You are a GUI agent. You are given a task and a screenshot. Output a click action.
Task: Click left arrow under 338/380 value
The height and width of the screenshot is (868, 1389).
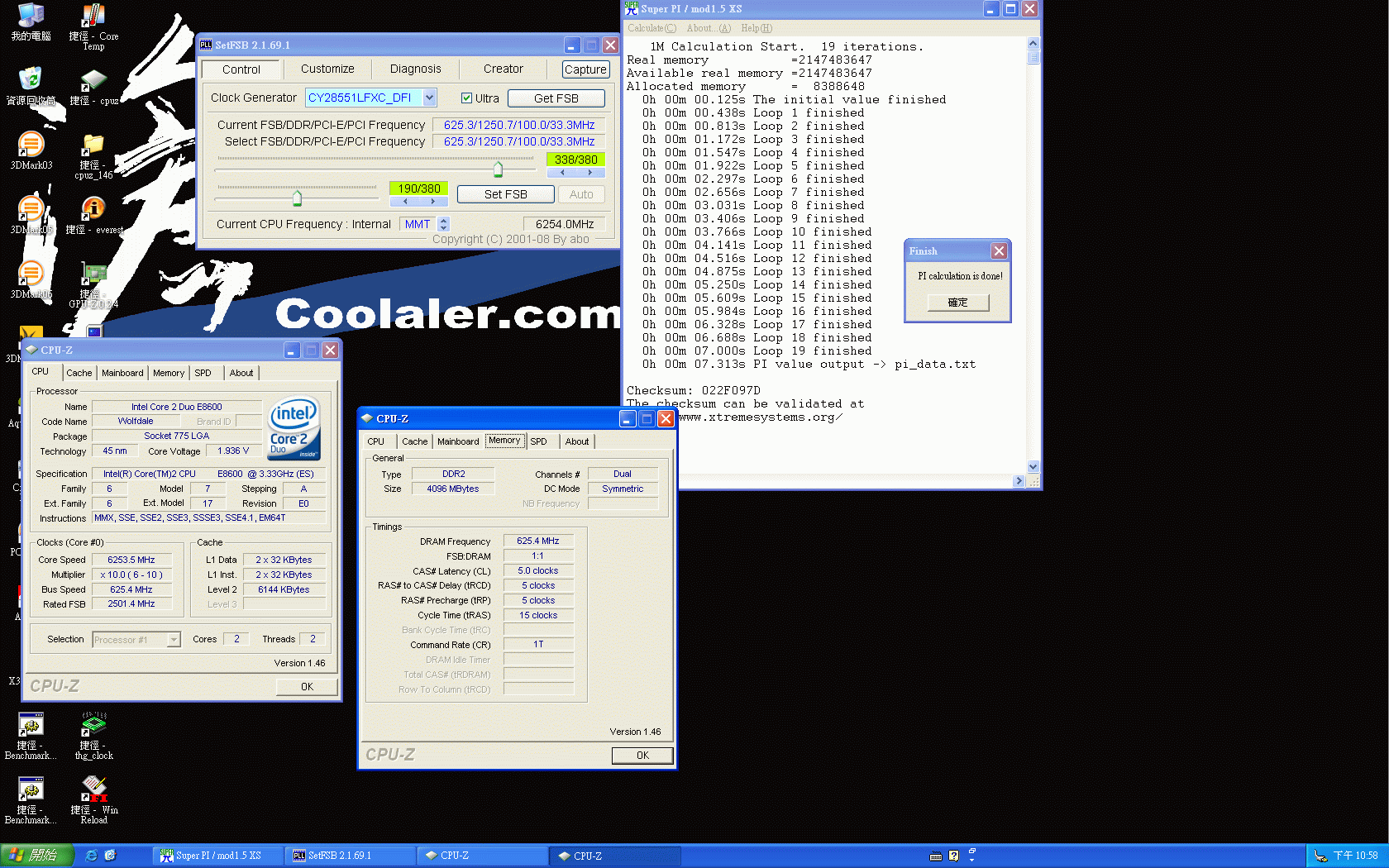point(562,173)
